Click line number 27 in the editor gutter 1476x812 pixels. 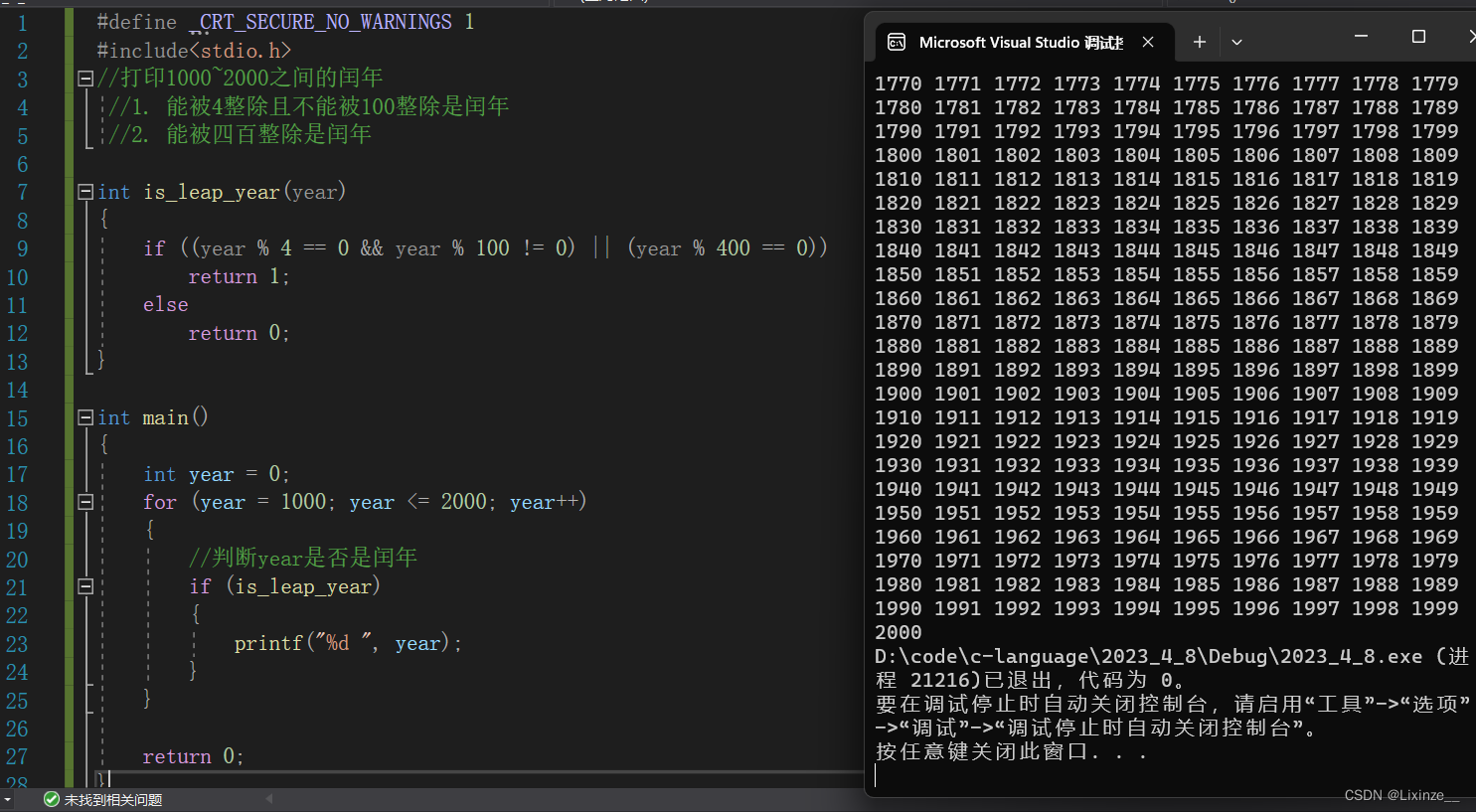click(17, 757)
